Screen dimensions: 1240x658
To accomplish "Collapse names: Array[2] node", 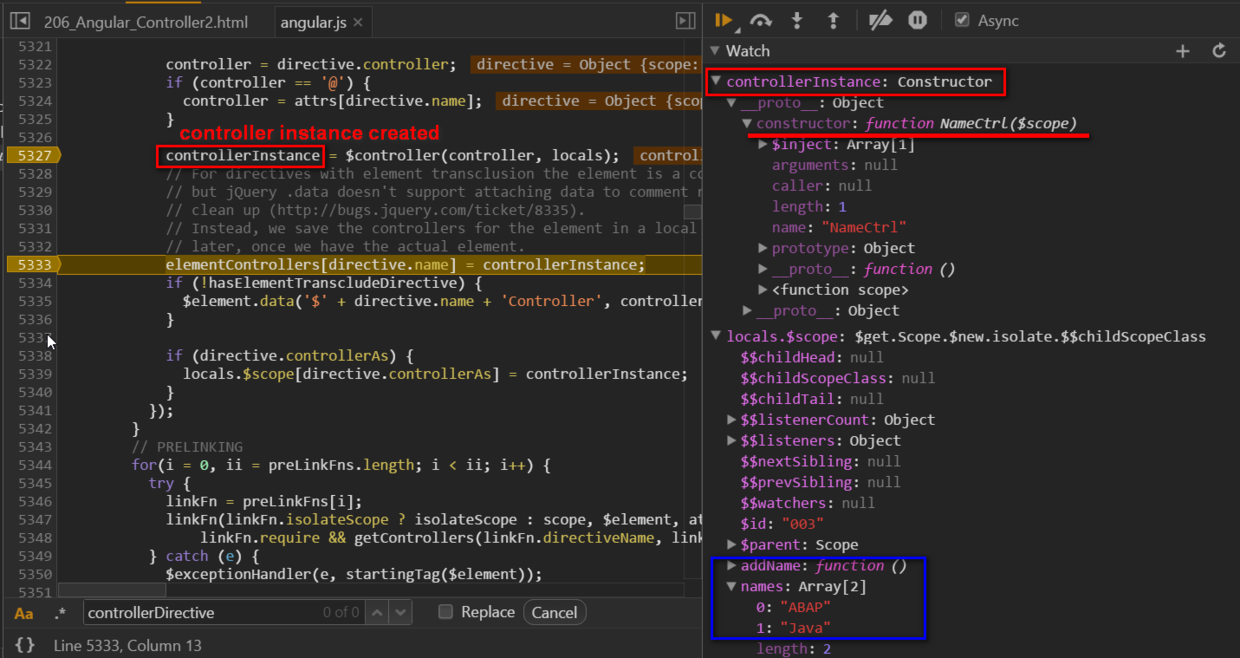I will pos(731,587).
